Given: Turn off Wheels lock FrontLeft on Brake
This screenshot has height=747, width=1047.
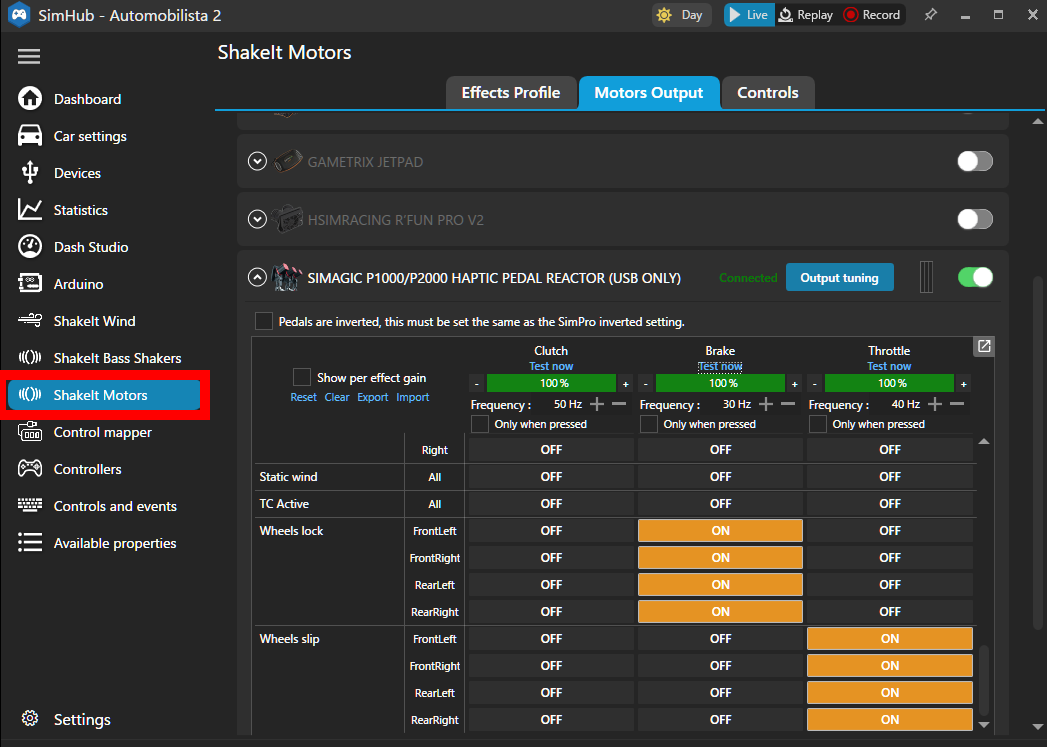Looking at the screenshot, I should tap(720, 531).
